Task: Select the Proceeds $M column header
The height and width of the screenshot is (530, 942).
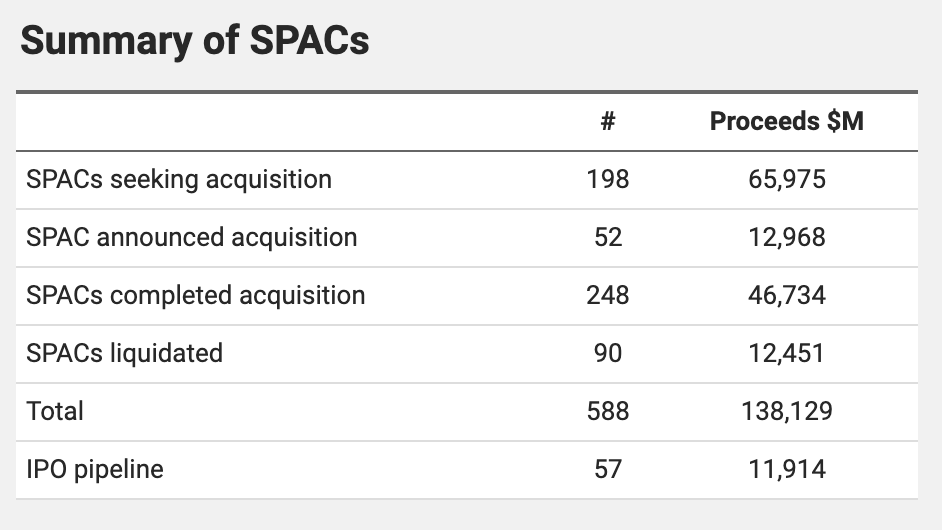Action: pos(786,122)
